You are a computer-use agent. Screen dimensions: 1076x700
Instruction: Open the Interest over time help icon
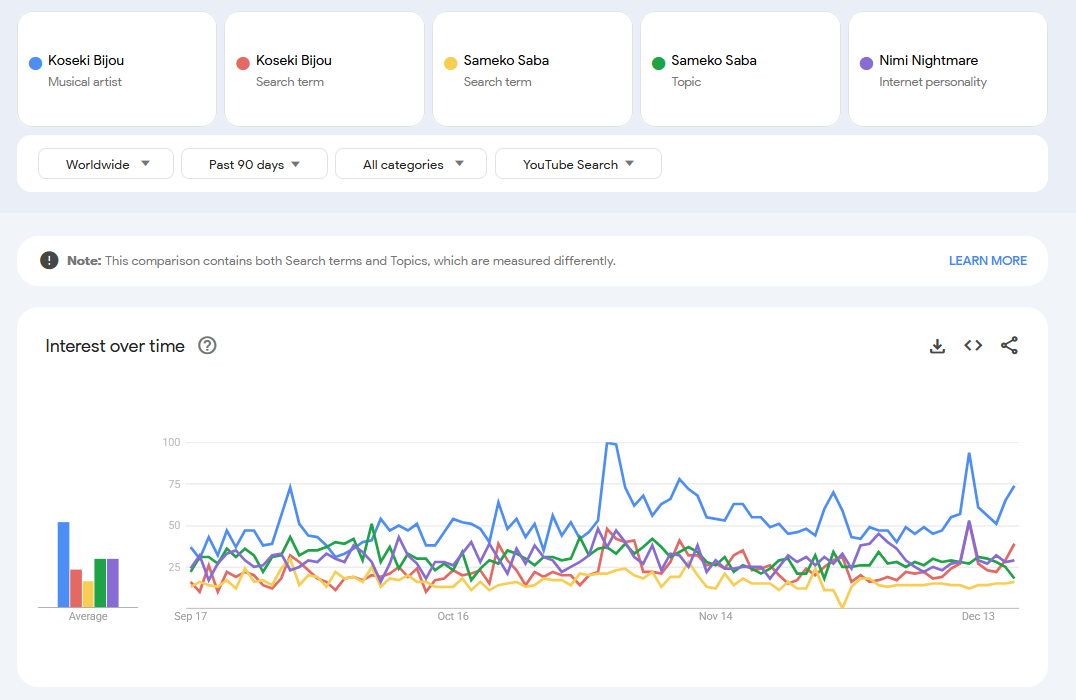tap(207, 346)
